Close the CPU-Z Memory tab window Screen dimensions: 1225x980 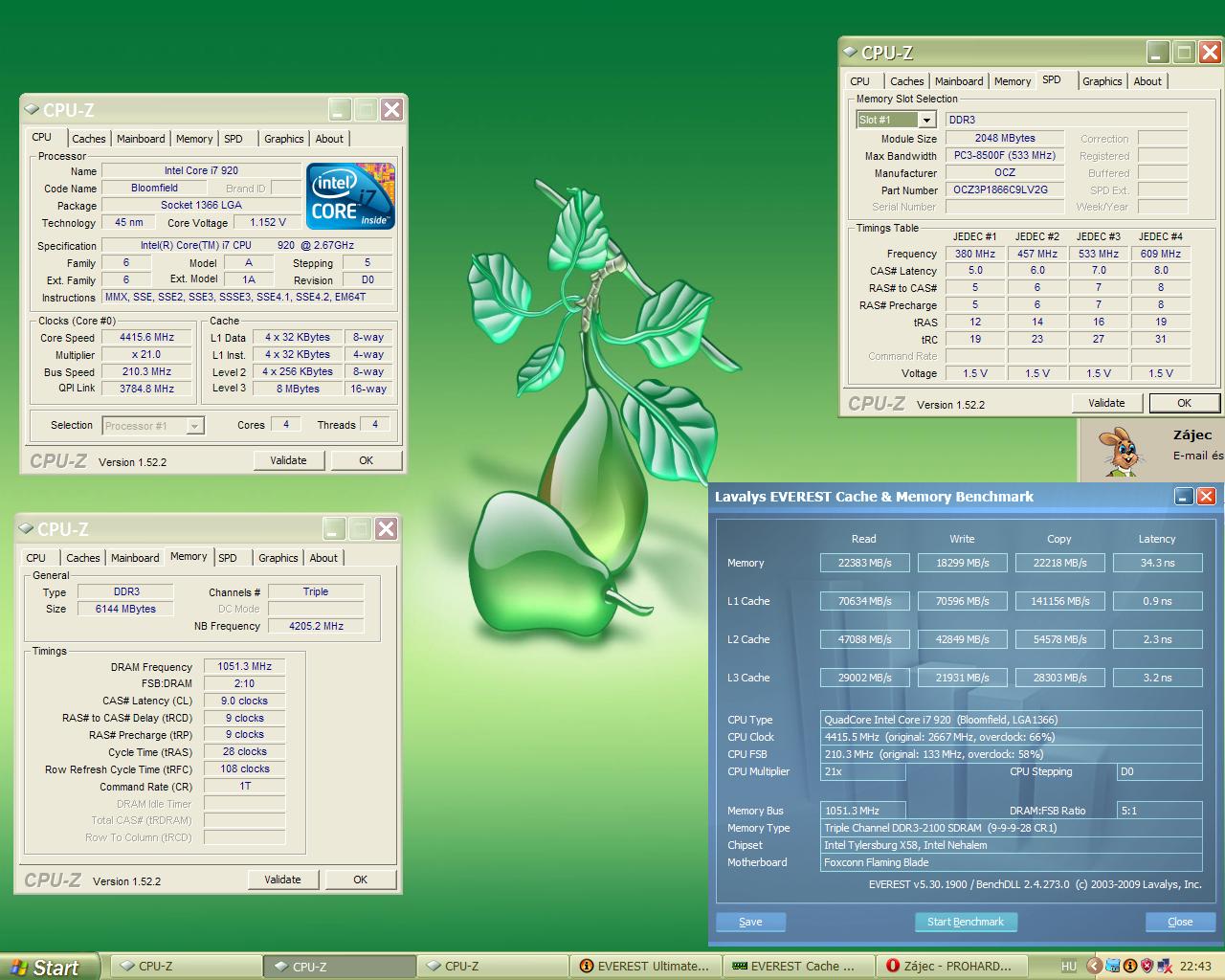[386, 529]
